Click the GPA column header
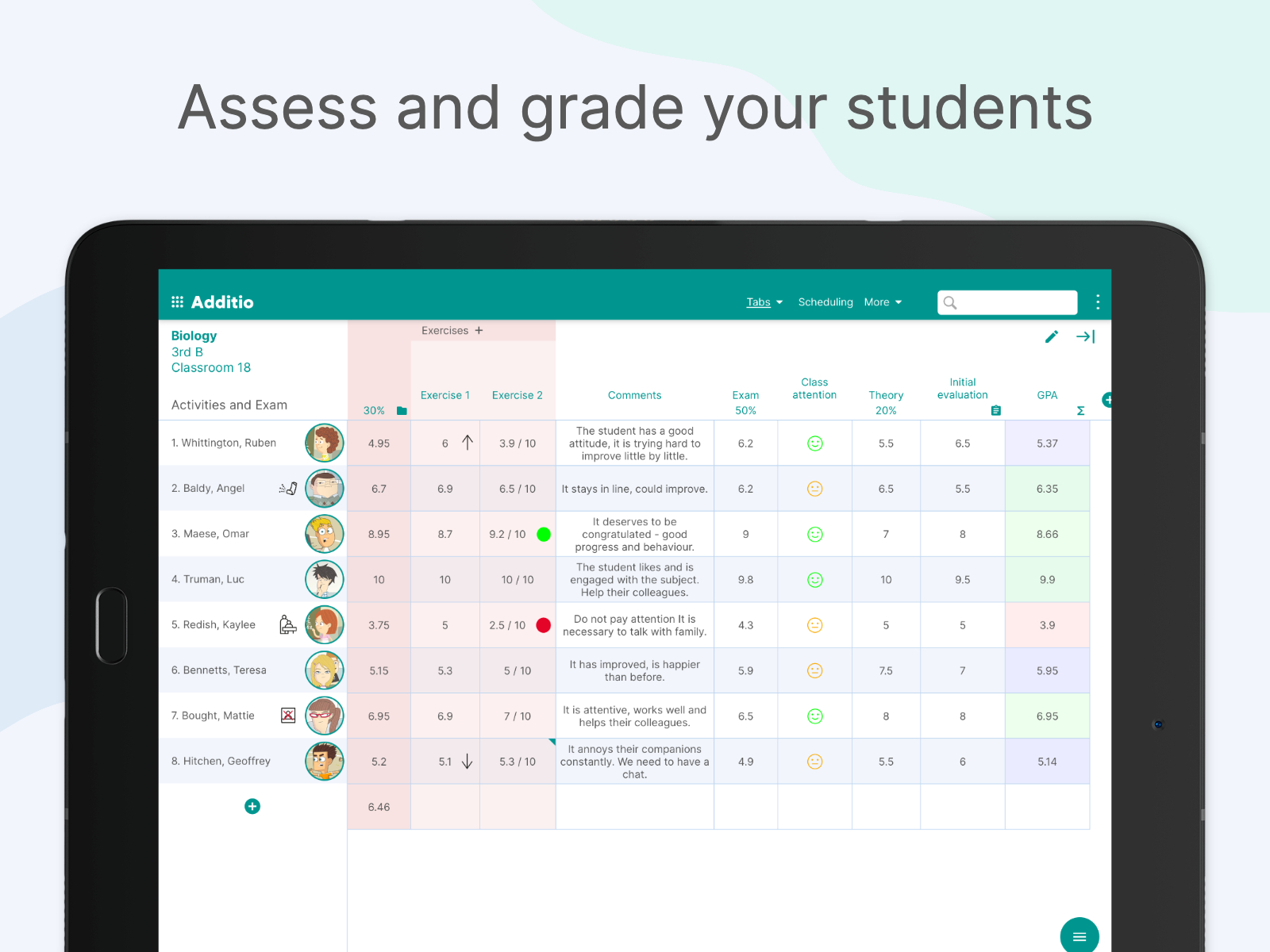Viewport: 1270px width, 952px height. click(1047, 395)
